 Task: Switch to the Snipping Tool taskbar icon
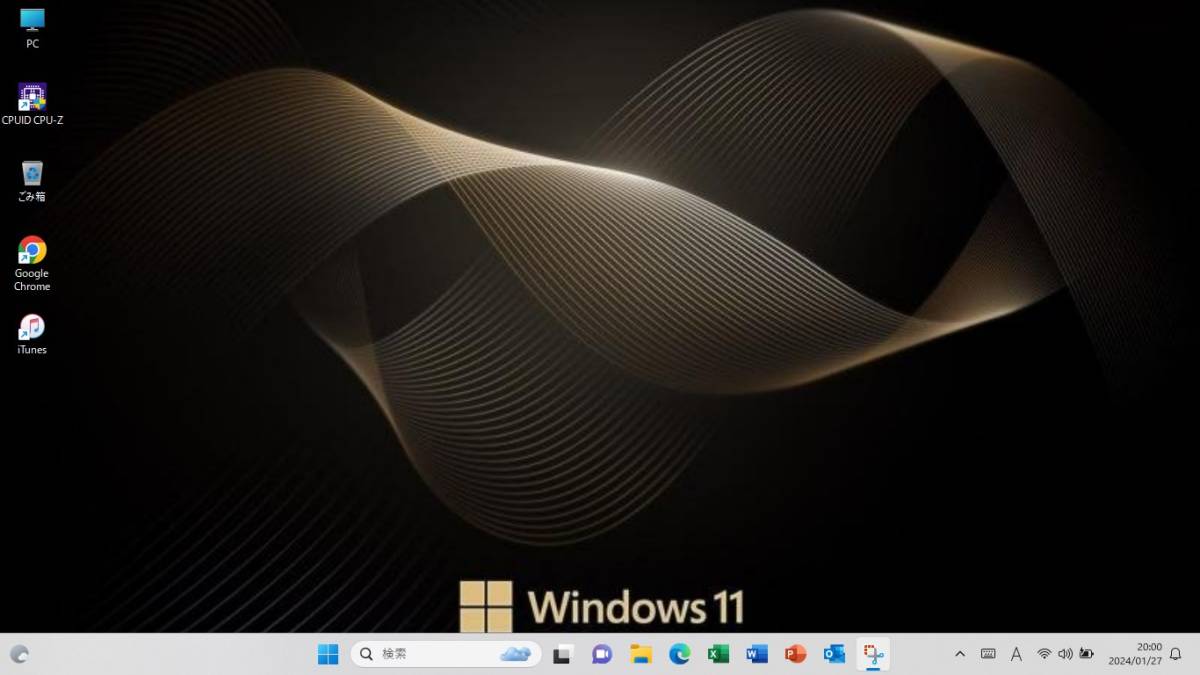[x=873, y=654]
